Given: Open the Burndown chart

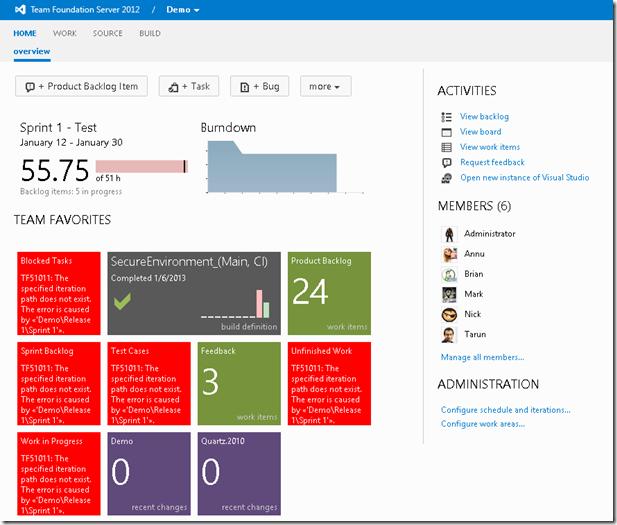Looking at the screenshot, I should (284, 167).
